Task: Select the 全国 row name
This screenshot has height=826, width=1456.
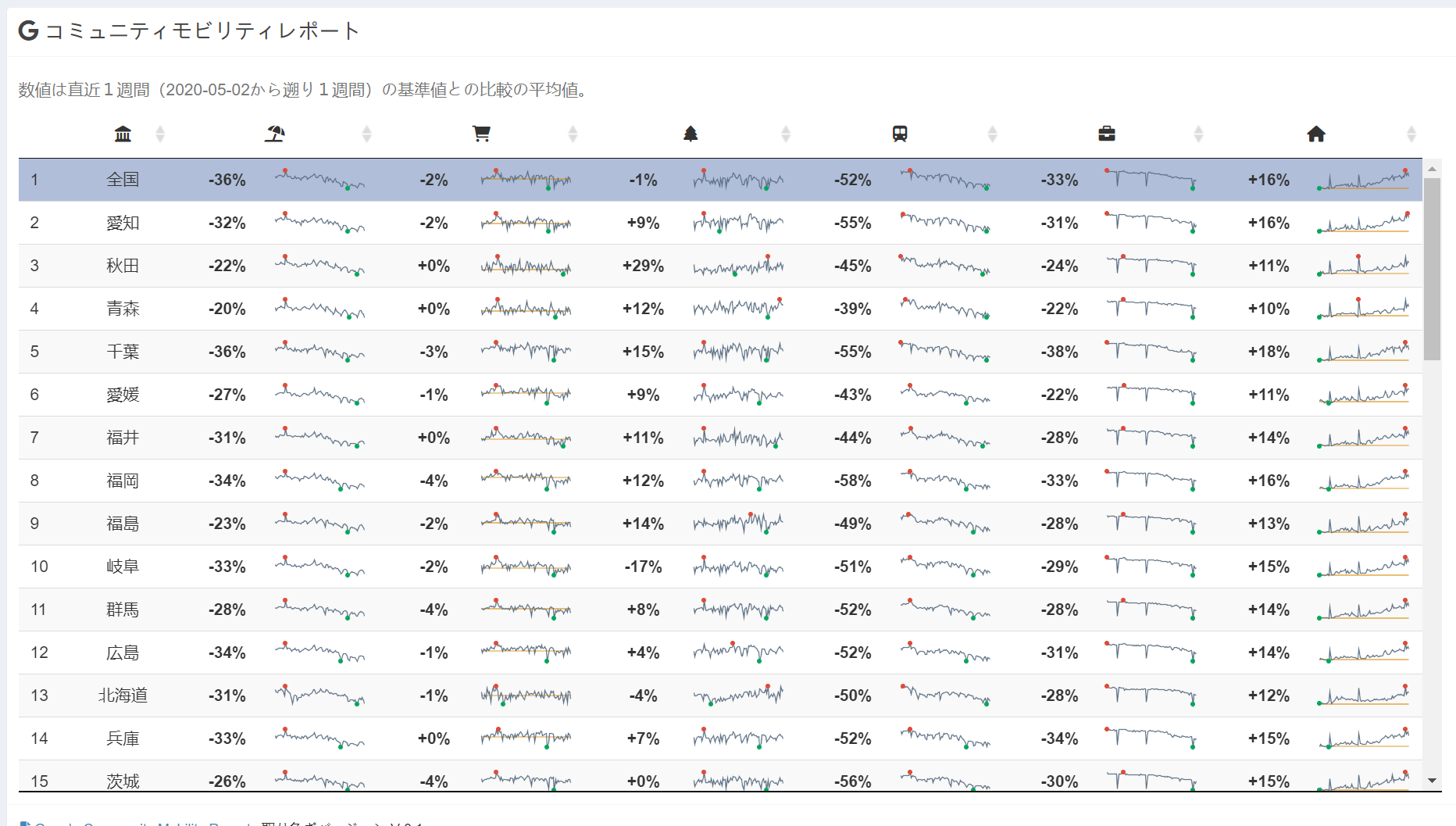Action: click(x=123, y=180)
